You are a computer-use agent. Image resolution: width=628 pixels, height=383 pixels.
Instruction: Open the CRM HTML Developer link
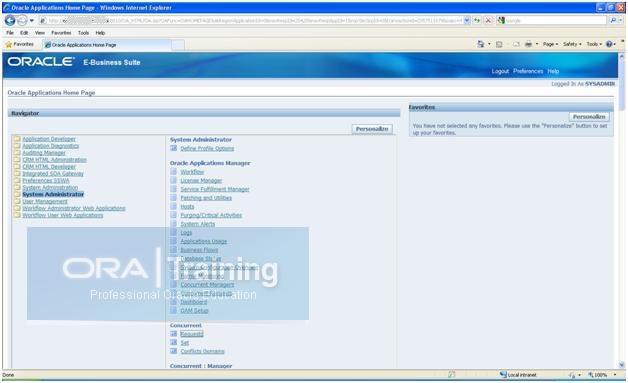click(49, 167)
